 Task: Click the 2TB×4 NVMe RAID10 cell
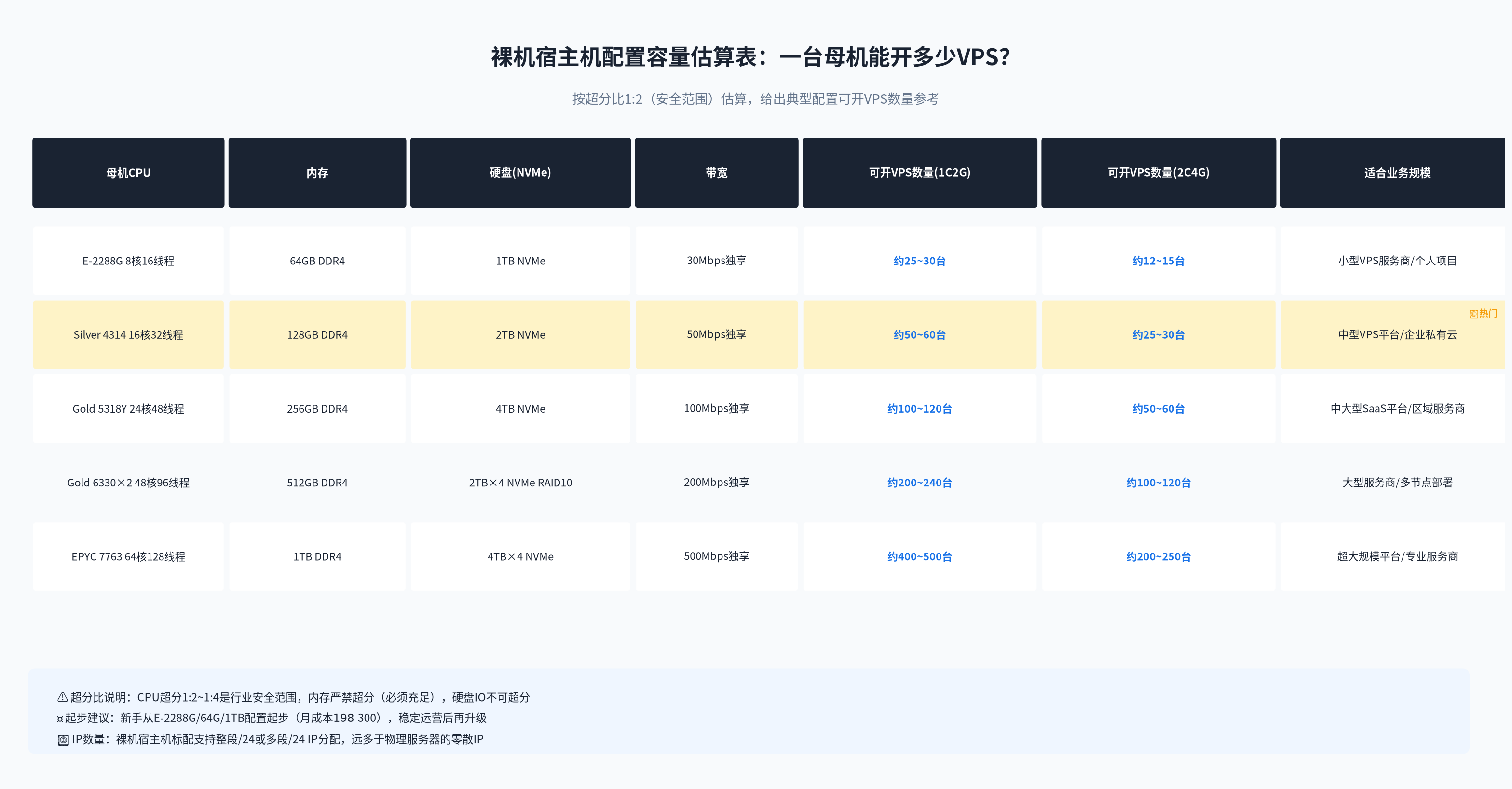click(x=520, y=483)
